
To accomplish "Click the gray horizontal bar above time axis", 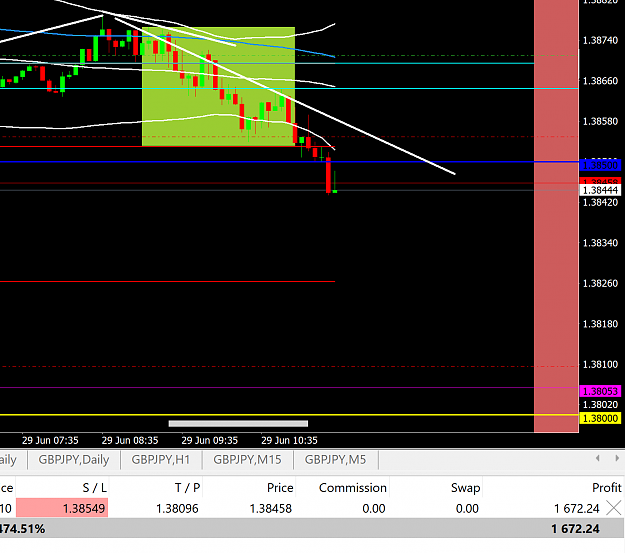I will (x=238, y=423).
